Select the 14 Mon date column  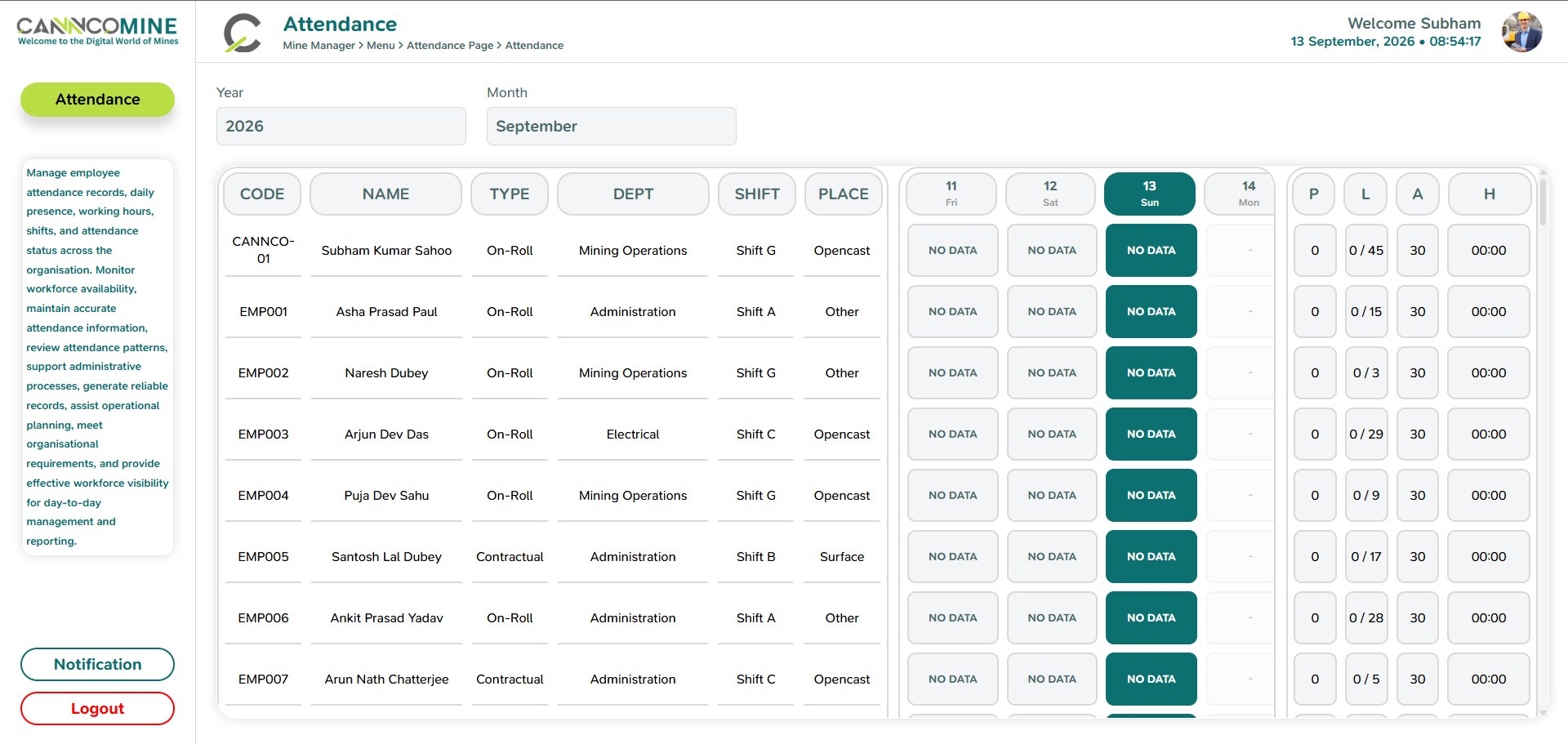pyautogui.click(x=1239, y=194)
